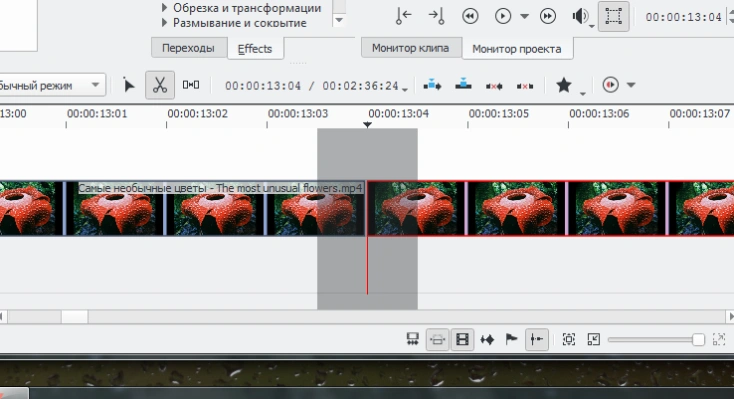Screen dimensions: 734x399
Task: Click the insert clip zone in timeline icon
Action: tap(432, 86)
